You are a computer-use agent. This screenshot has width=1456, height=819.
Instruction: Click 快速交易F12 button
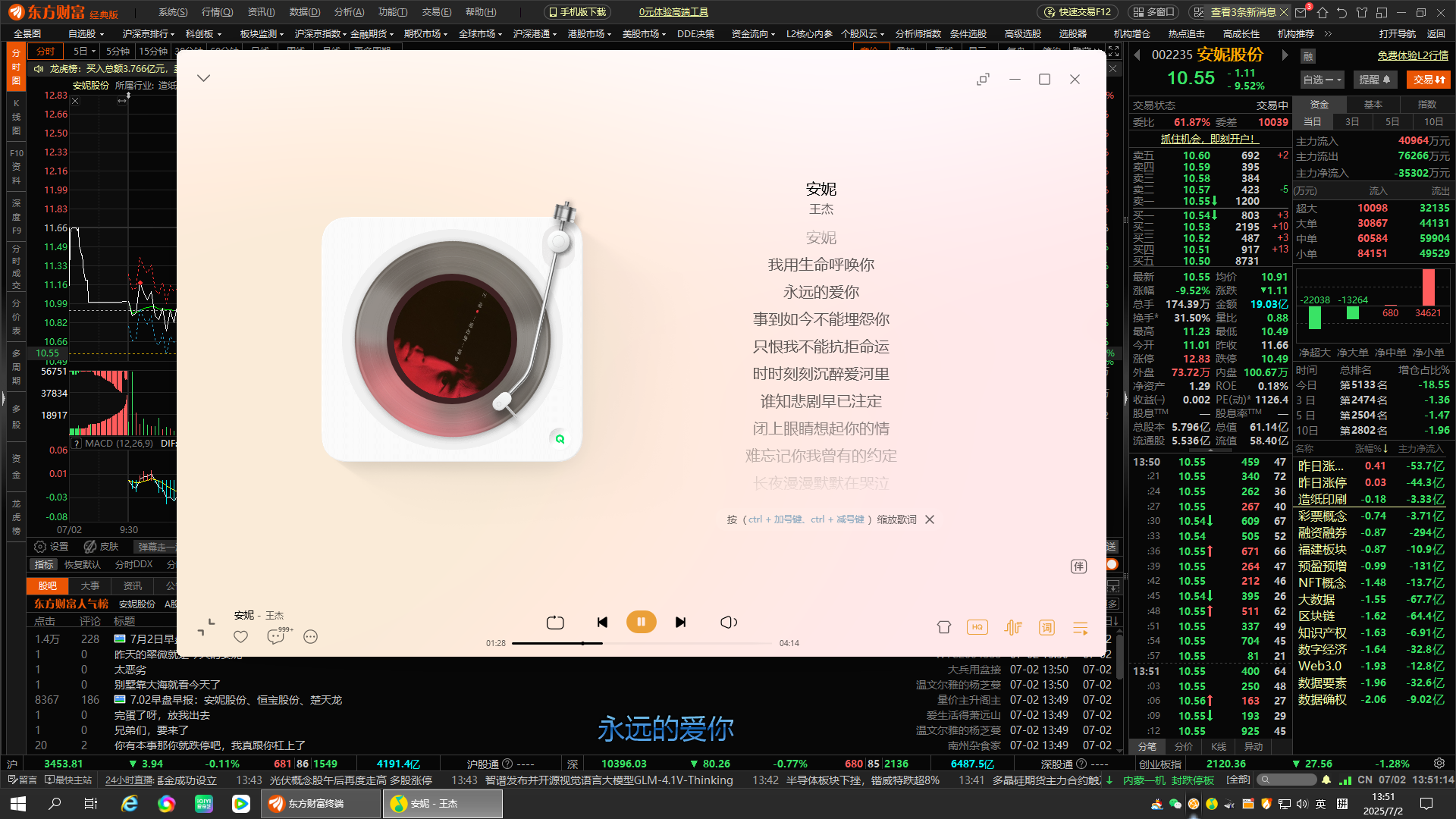[1078, 12]
